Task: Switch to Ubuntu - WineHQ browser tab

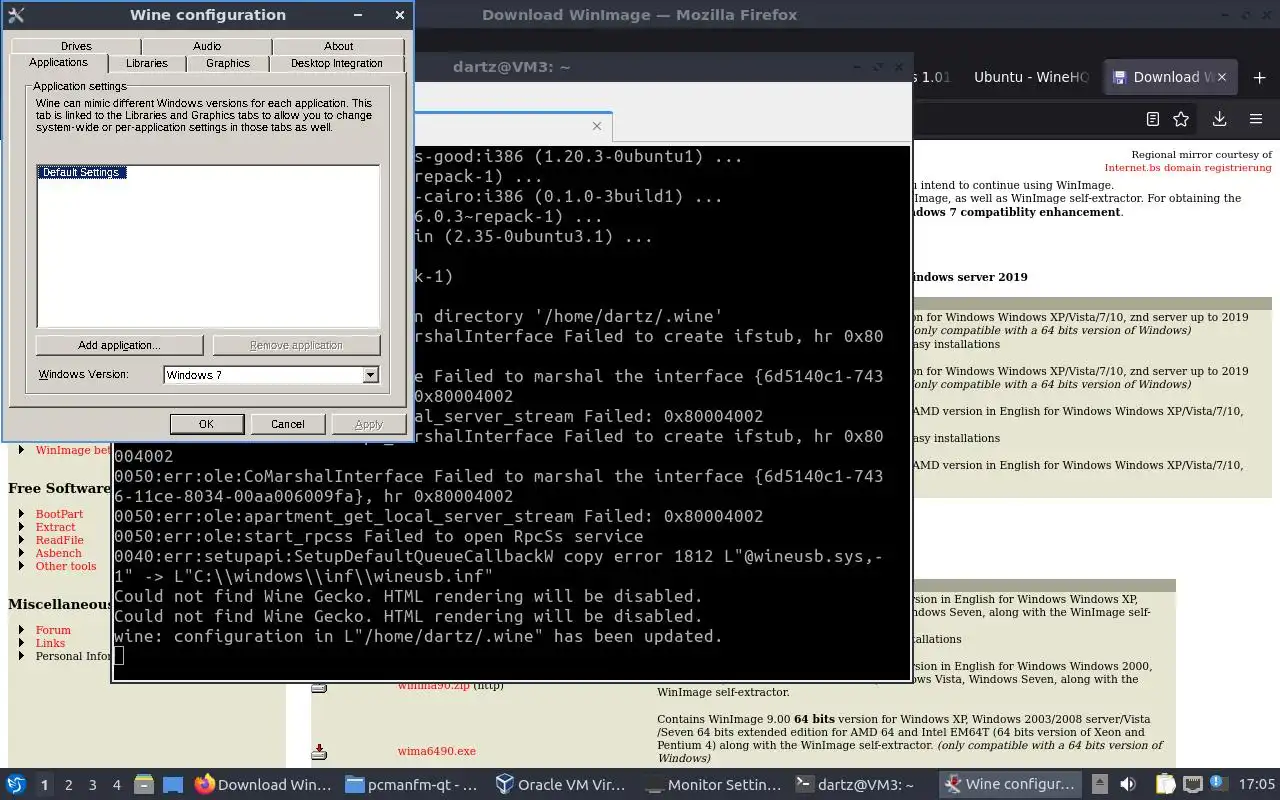Action: (1030, 77)
